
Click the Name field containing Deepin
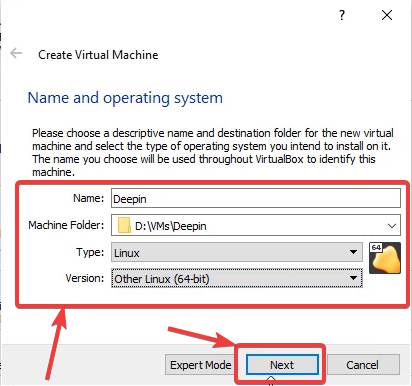coord(256,199)
